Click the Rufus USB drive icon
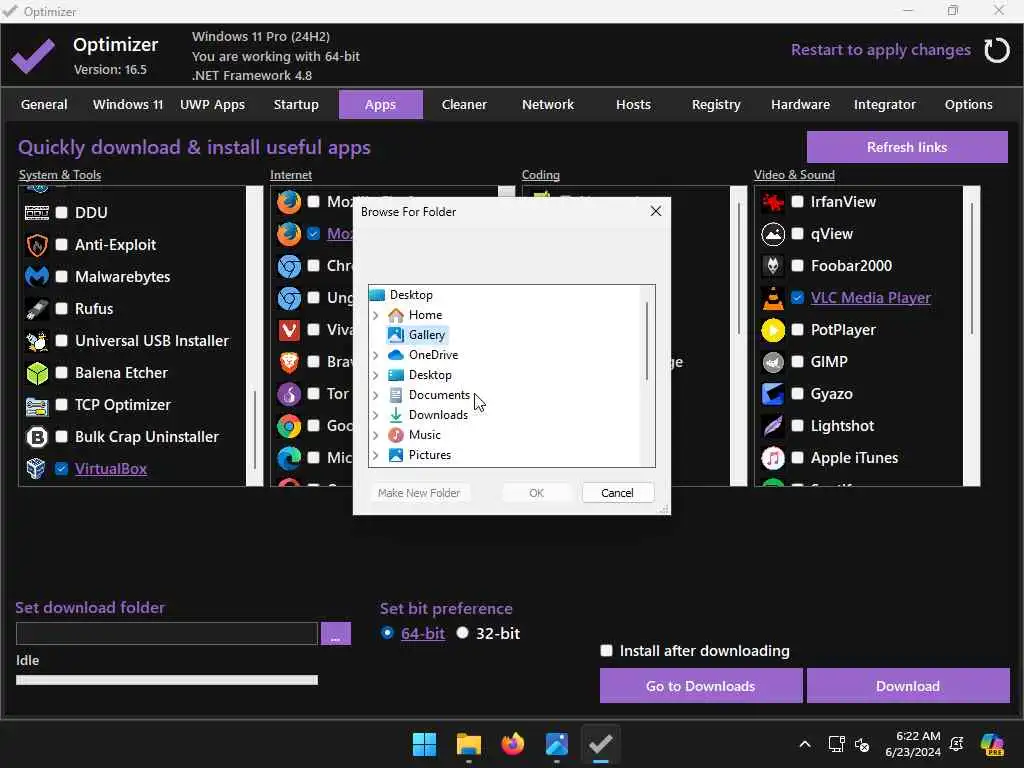The width and height of the screenshot is (1024, 768). pos(37,309)
